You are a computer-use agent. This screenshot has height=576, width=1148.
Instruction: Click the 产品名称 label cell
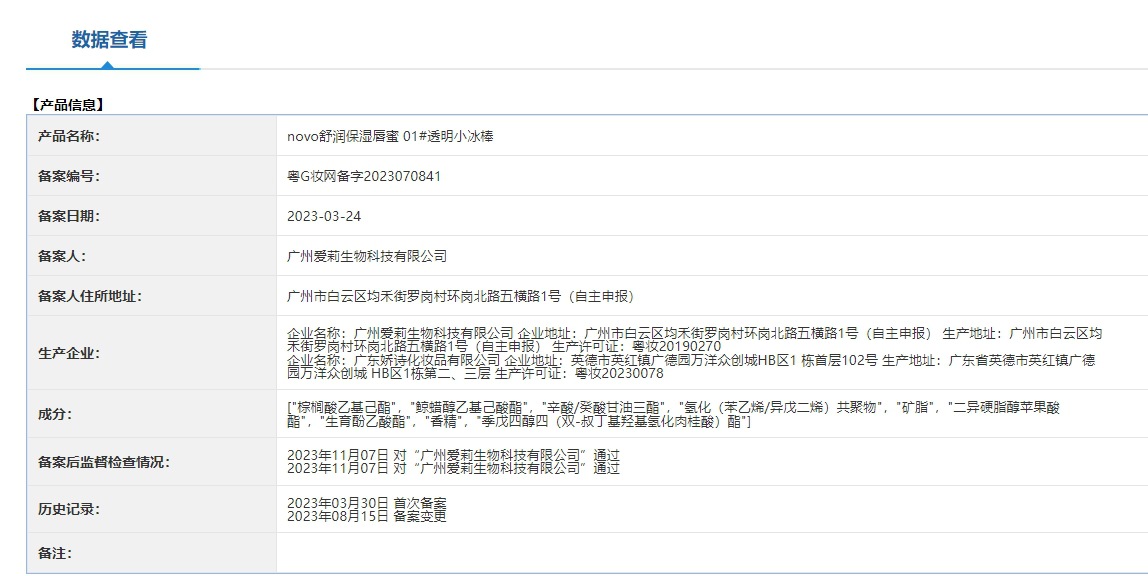coord(152,136)
